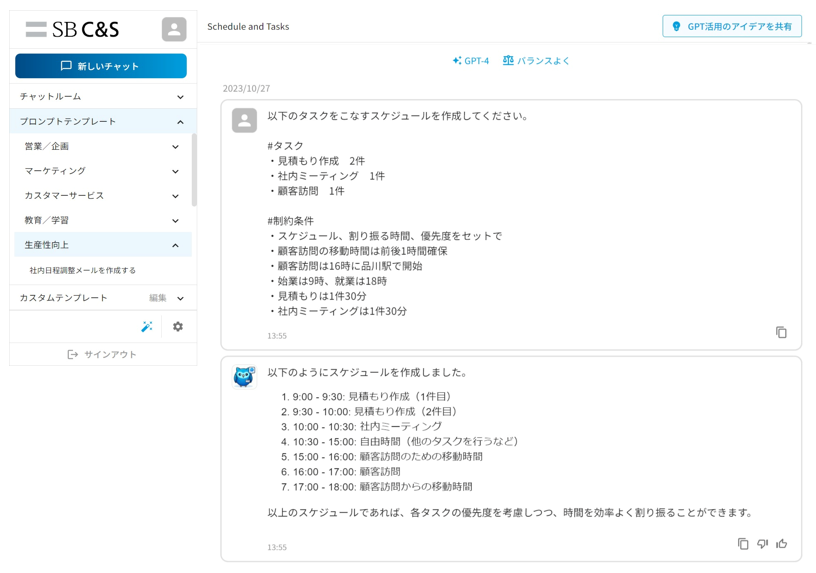Open 社内日程調整メールを作成する template
Screen dimensions: 816x573
pos(82,270)
